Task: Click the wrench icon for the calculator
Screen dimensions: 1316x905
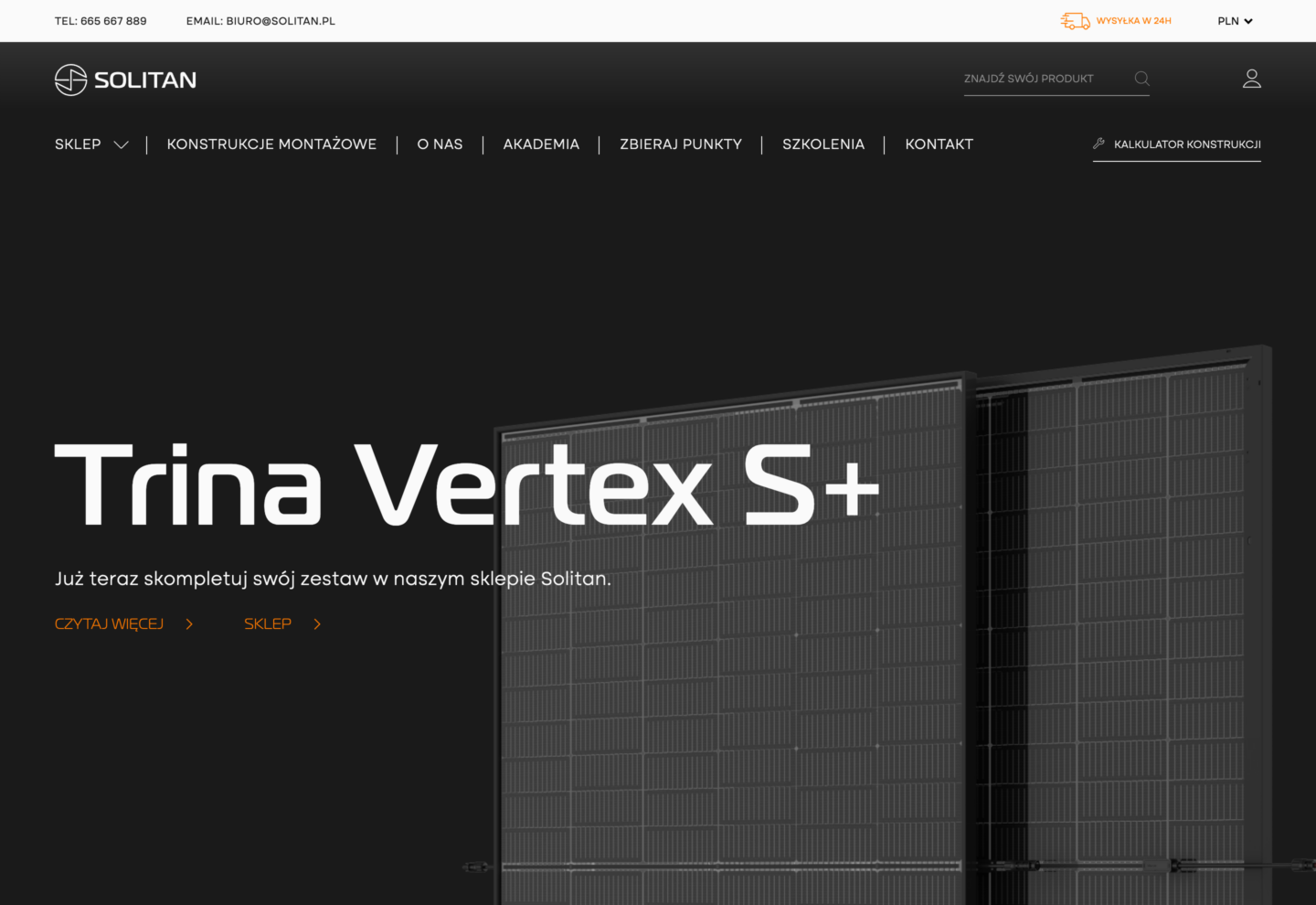Action: click(1098, 144)
